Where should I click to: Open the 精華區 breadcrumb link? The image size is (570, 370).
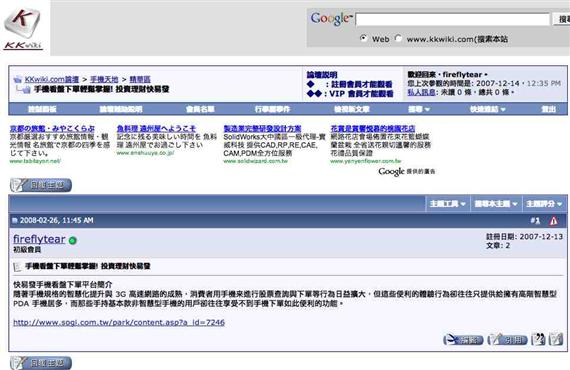click(x=140, y=79)
